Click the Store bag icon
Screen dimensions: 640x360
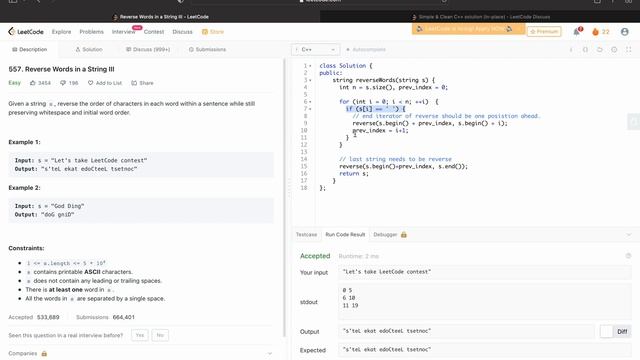pos(205,31)
